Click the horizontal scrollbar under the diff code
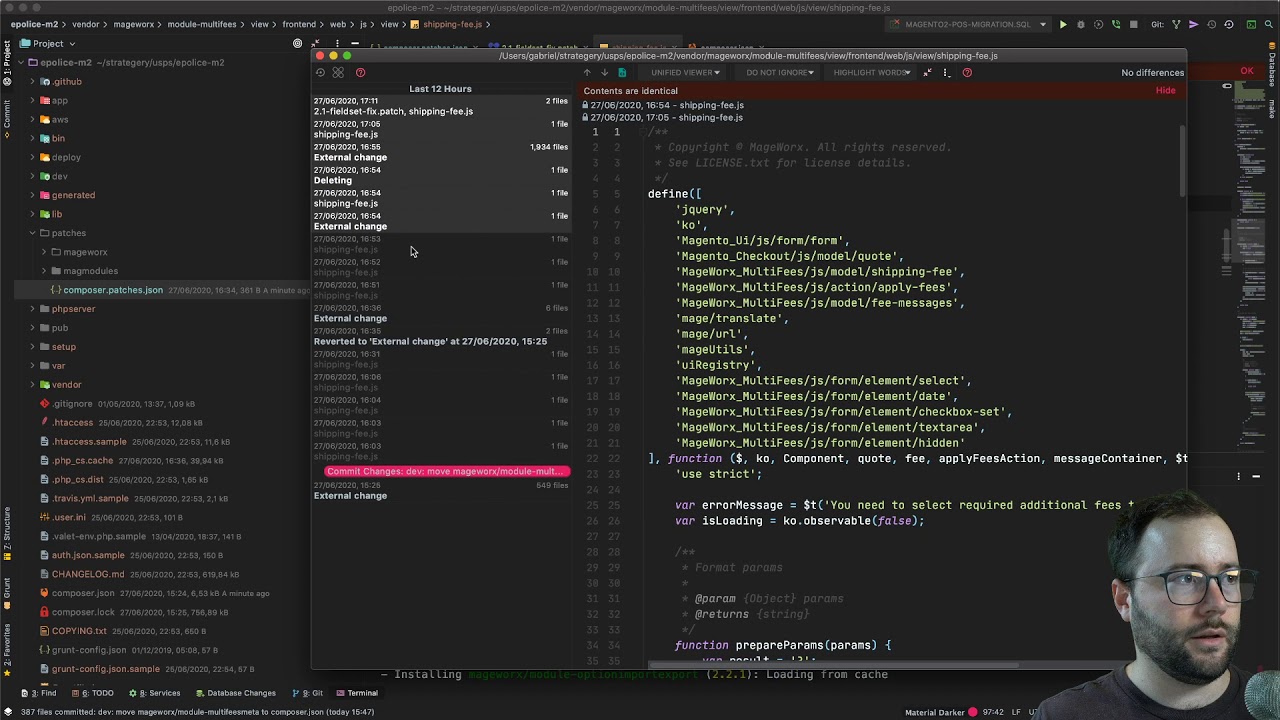1280x720 pixels. pyautogui.click(x=835, y=665)
